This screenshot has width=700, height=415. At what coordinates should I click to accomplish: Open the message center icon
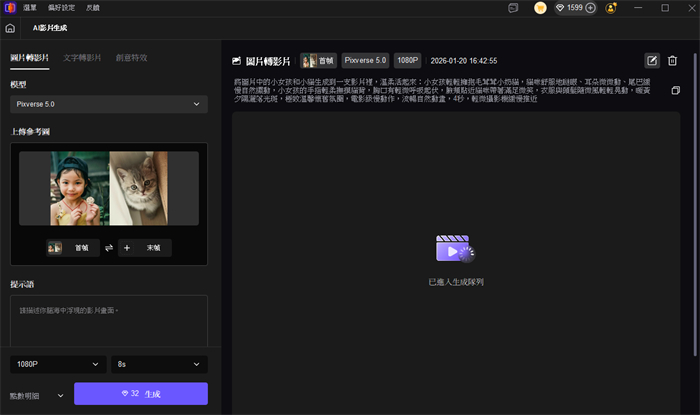(x=513, y=8)
